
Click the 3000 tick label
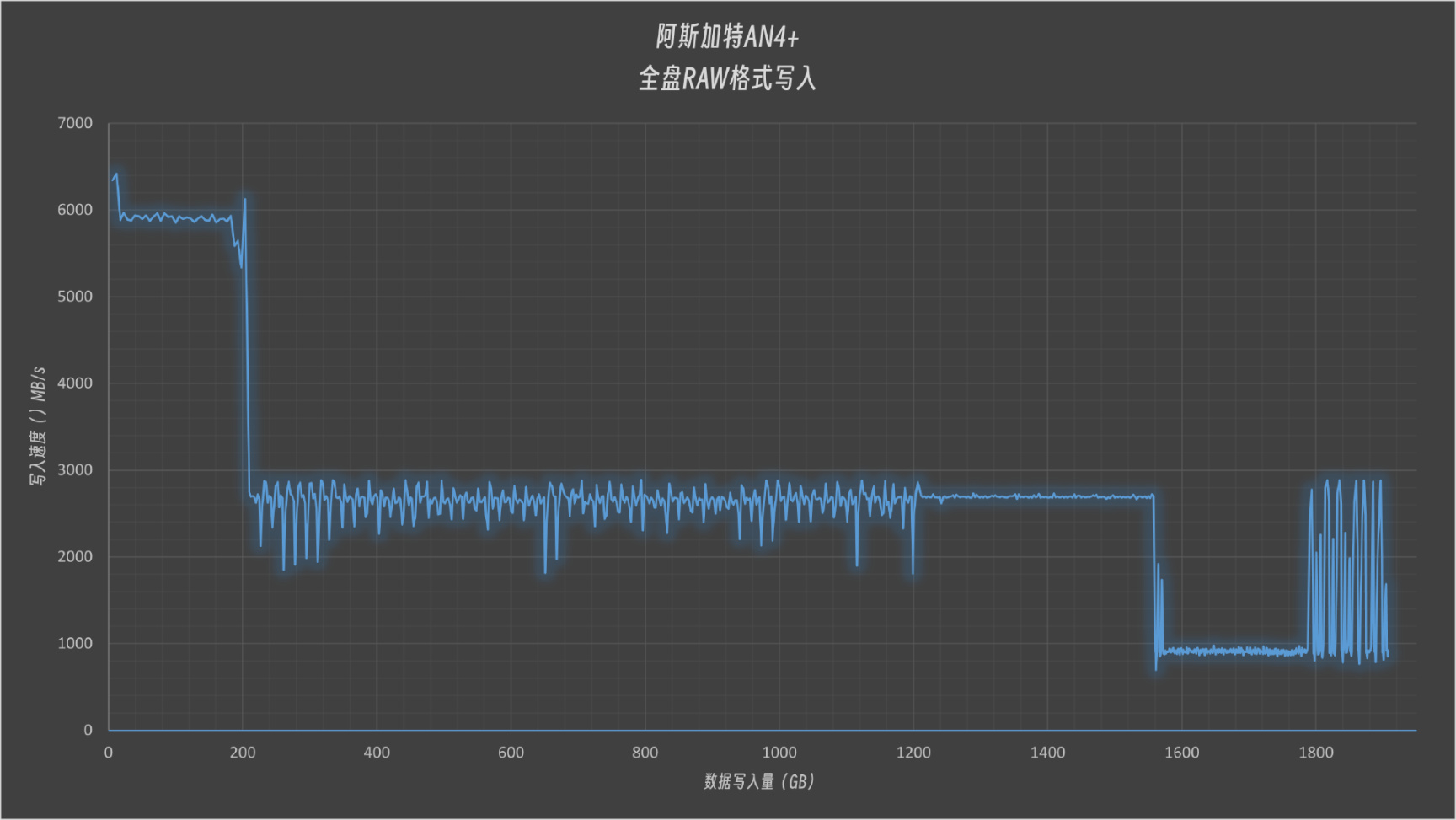[75, 470]
